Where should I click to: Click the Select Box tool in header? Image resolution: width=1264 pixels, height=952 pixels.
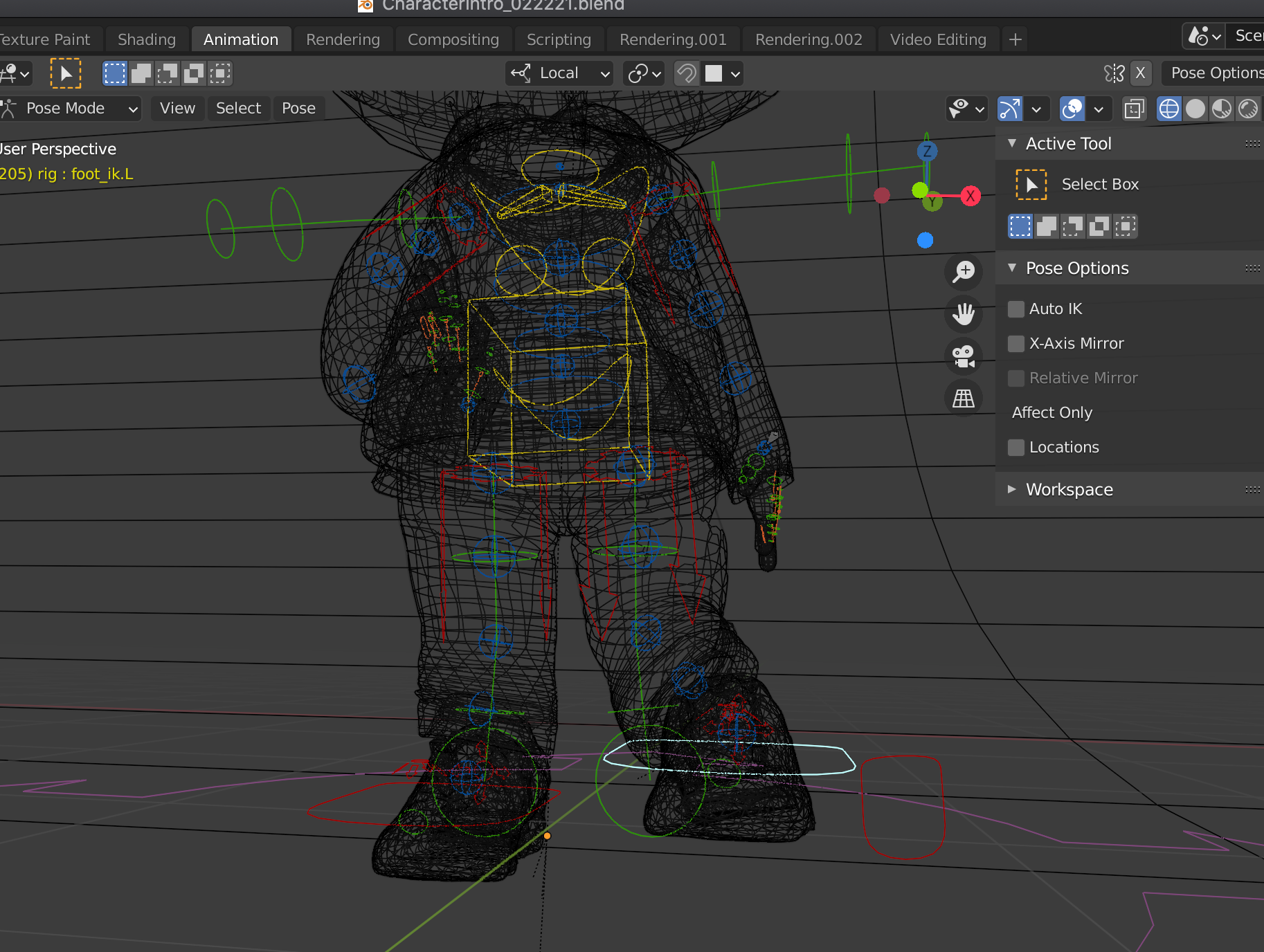click(x=66, y=73)
